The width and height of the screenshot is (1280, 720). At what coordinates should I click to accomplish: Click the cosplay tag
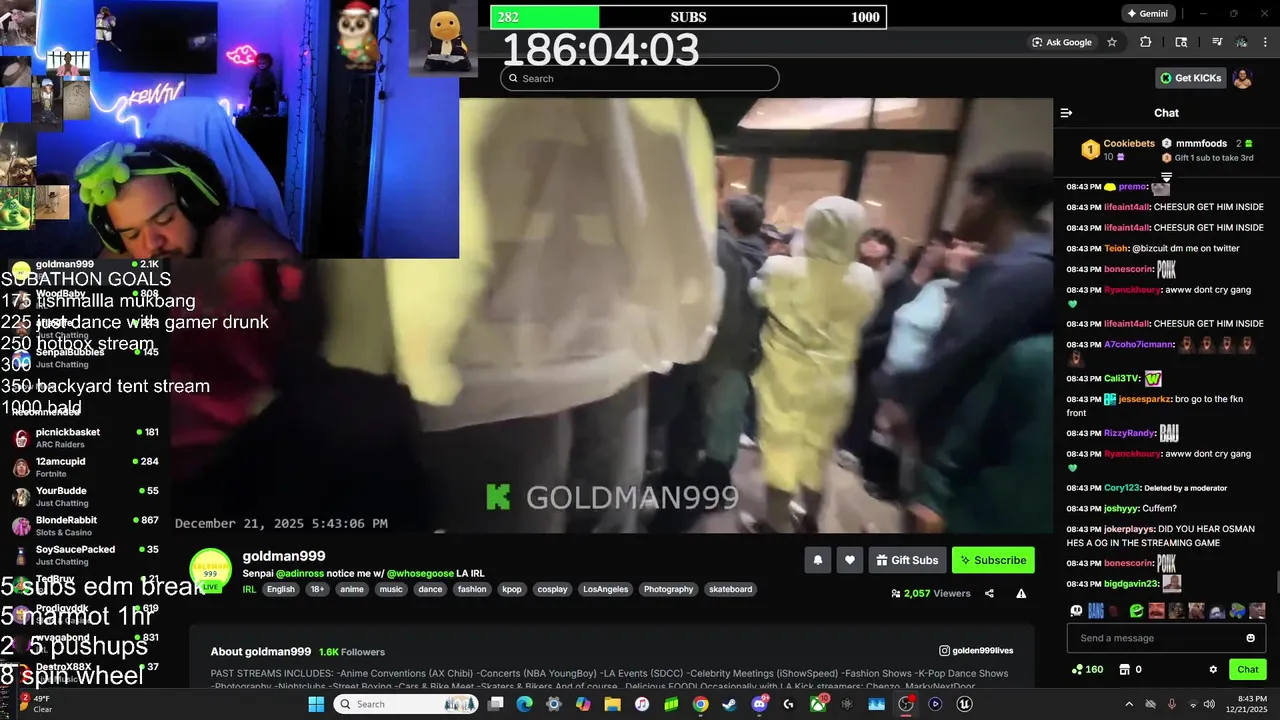552,589
